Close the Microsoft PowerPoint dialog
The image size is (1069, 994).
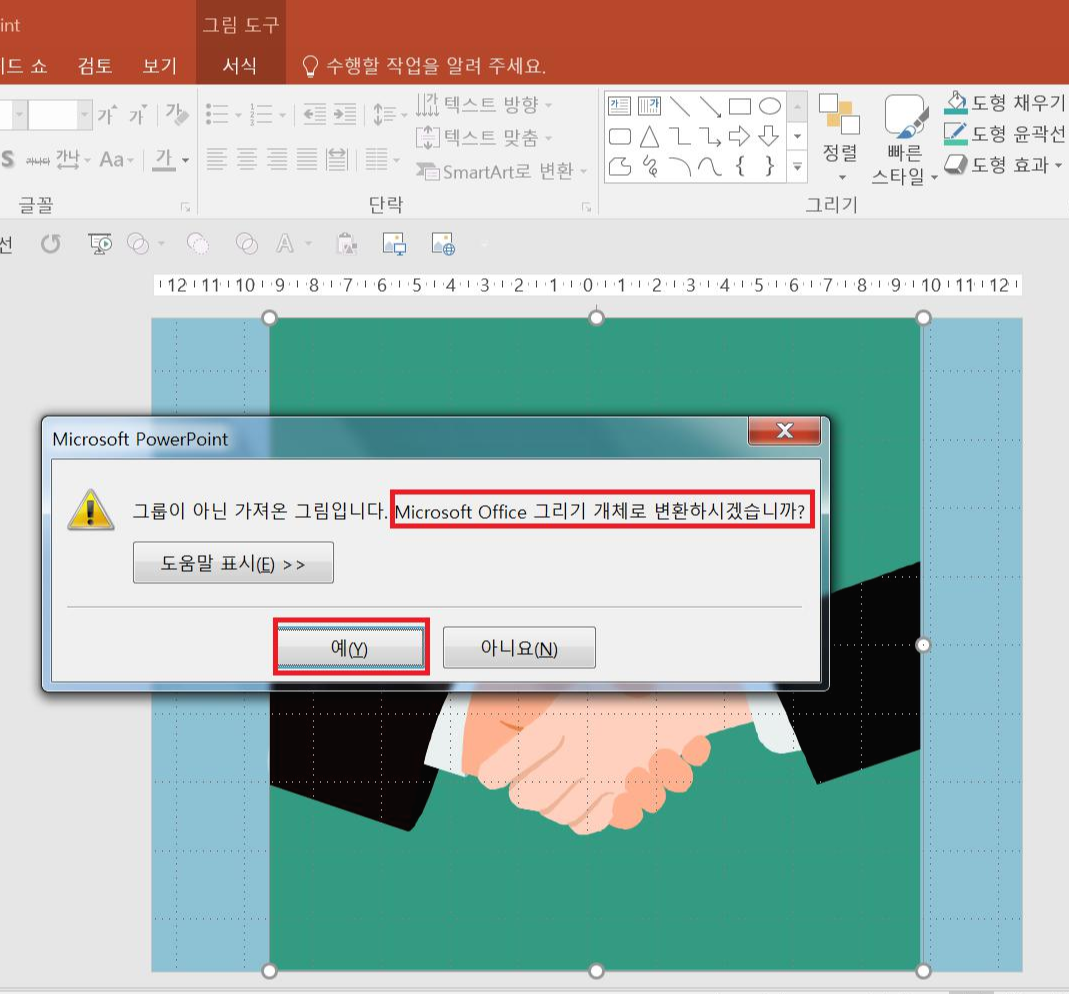coord(784,430)
